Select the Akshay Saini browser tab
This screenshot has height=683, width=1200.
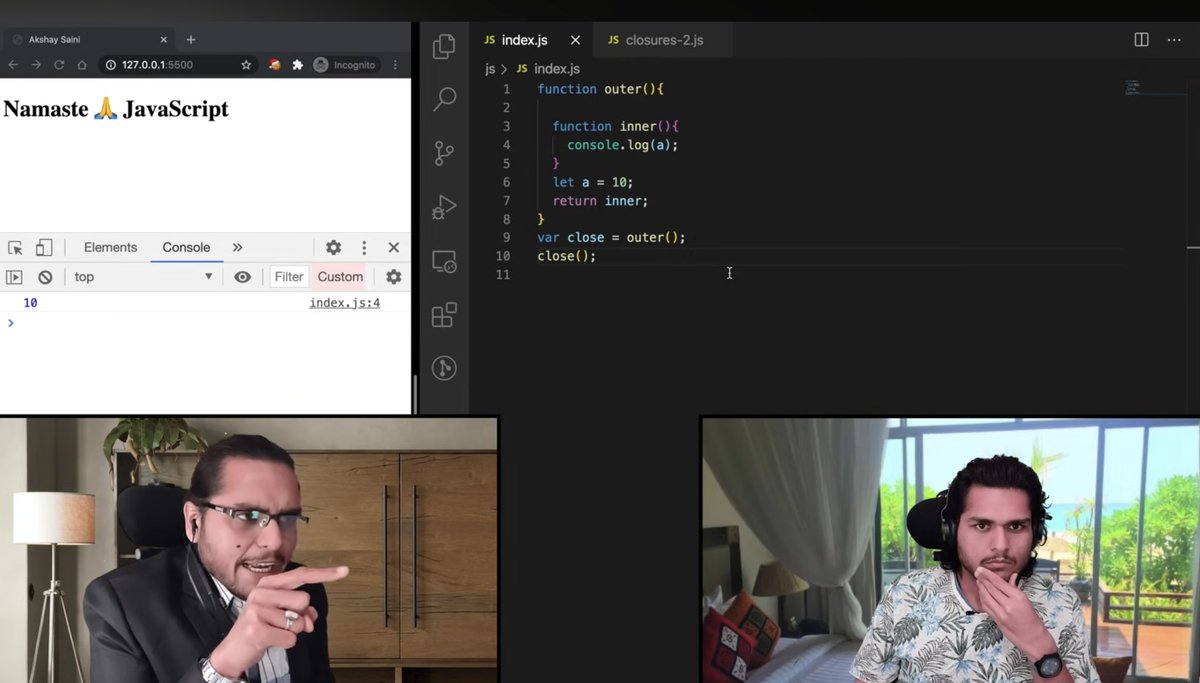coord(90,40)
